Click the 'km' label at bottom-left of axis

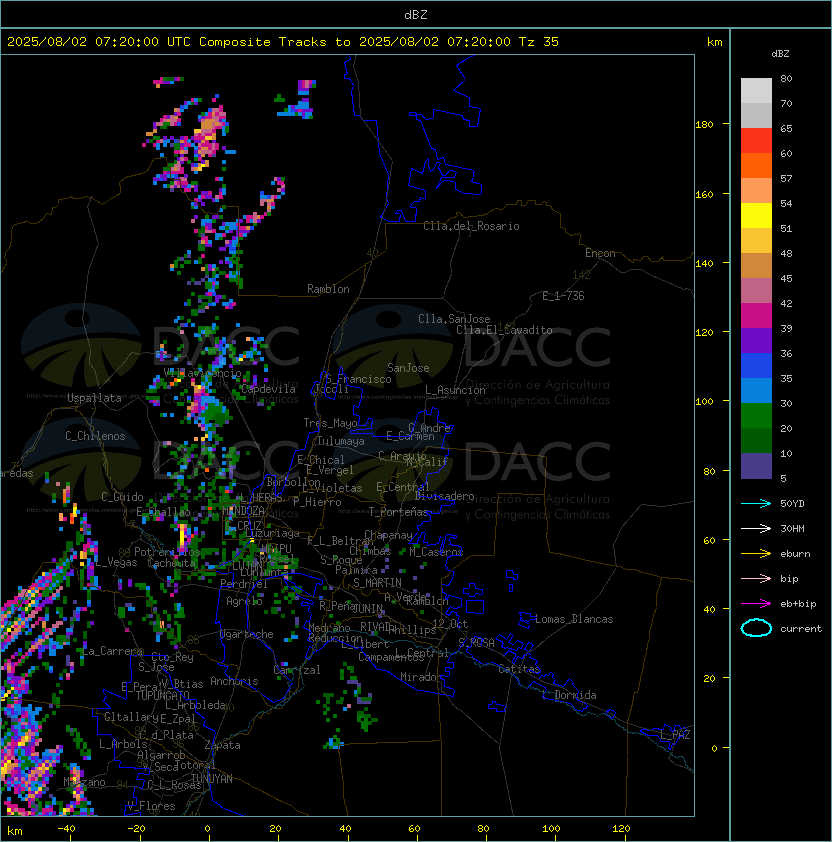click(x=15, y=831)
